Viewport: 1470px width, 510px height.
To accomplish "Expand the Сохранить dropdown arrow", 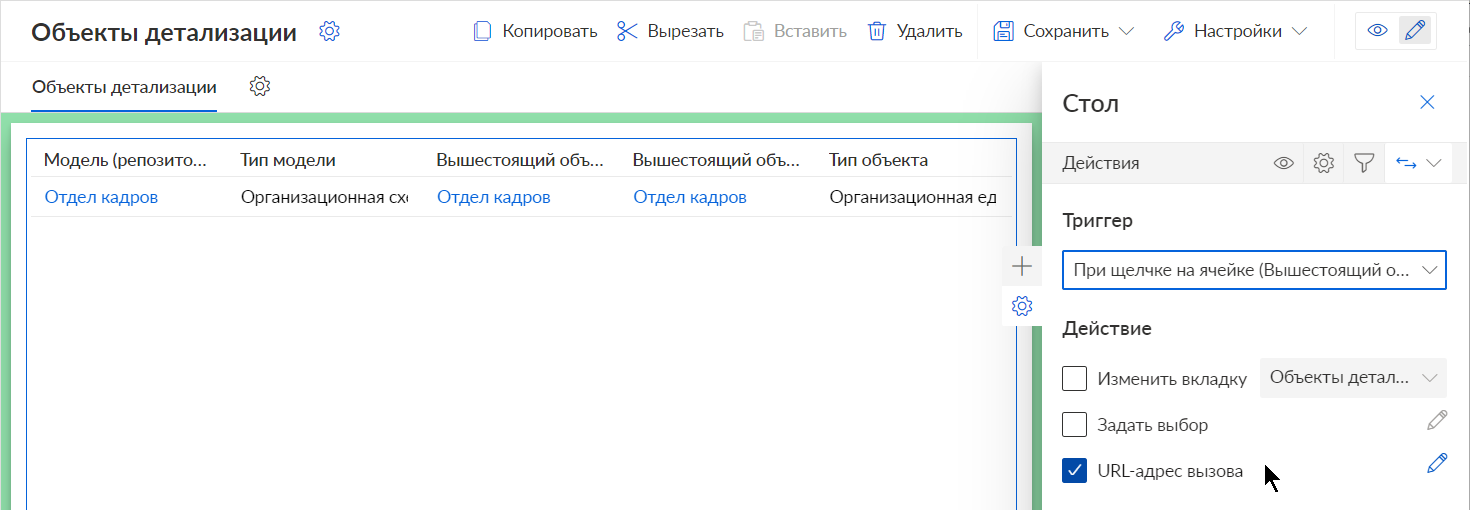I will [1126, 31].
